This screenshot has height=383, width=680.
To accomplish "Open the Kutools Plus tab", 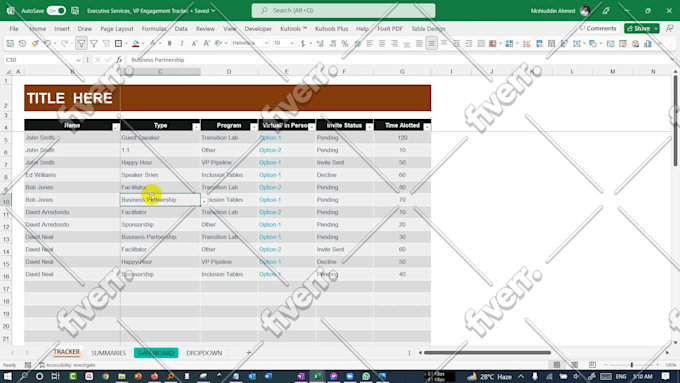I will tap(331, 29).
